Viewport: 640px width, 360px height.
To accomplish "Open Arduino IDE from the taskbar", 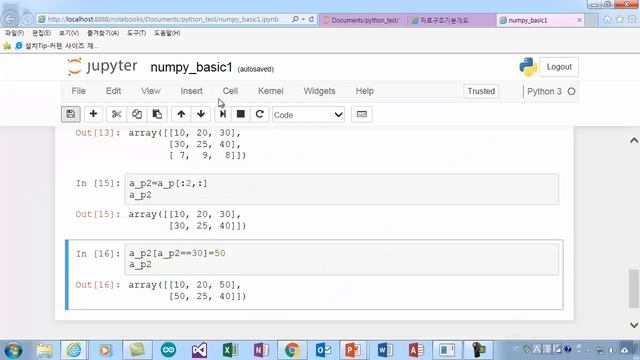I will point(168,350).
